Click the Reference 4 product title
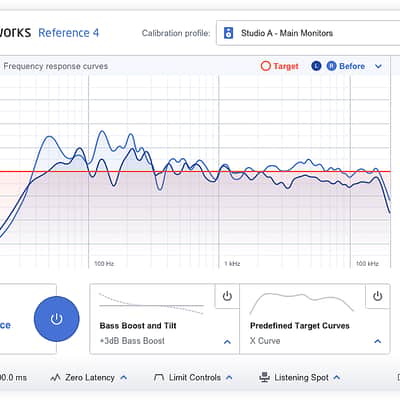This screenshot has height=400, width=400. click(69, 33)
